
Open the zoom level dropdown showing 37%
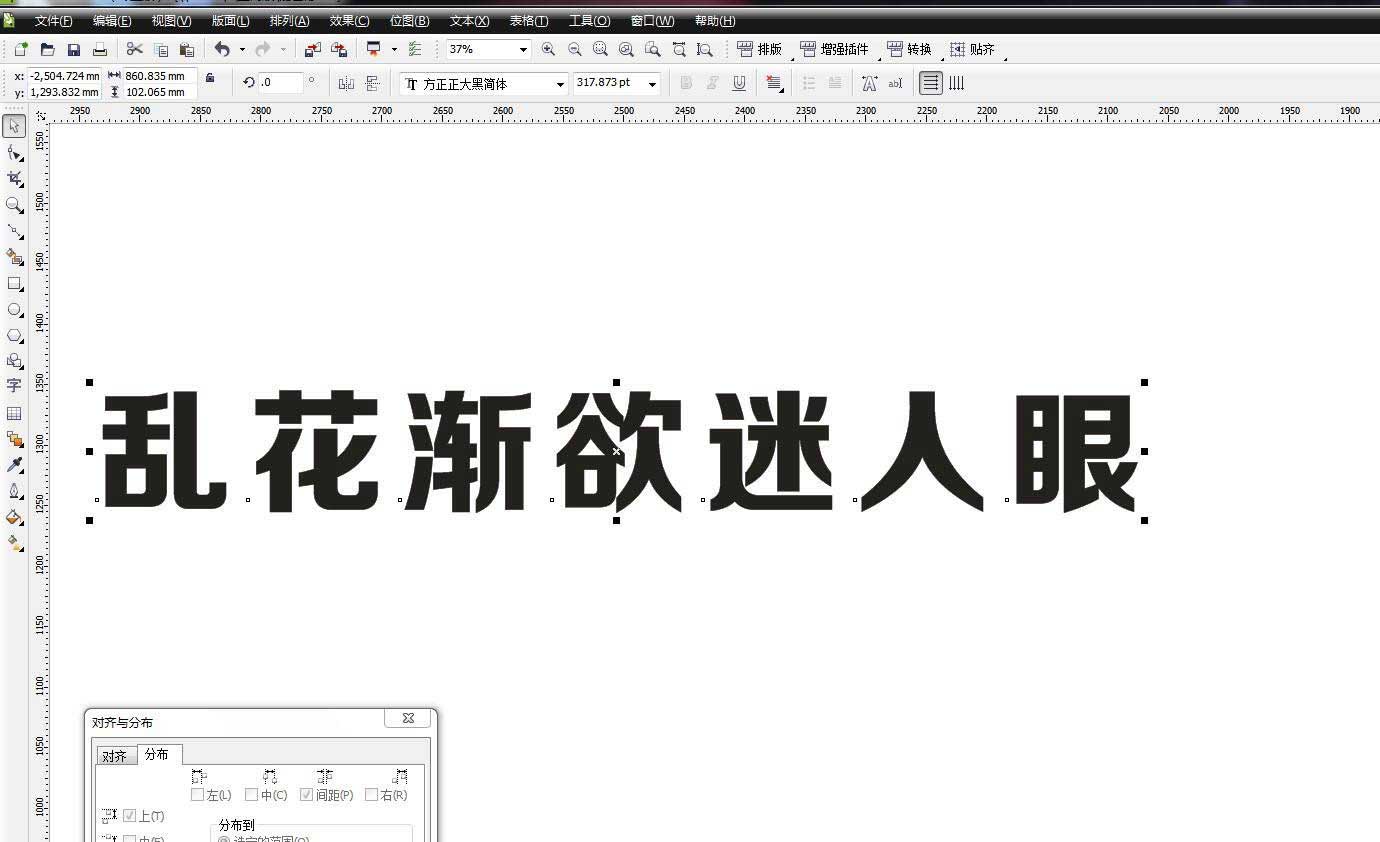tap(521, 48)
